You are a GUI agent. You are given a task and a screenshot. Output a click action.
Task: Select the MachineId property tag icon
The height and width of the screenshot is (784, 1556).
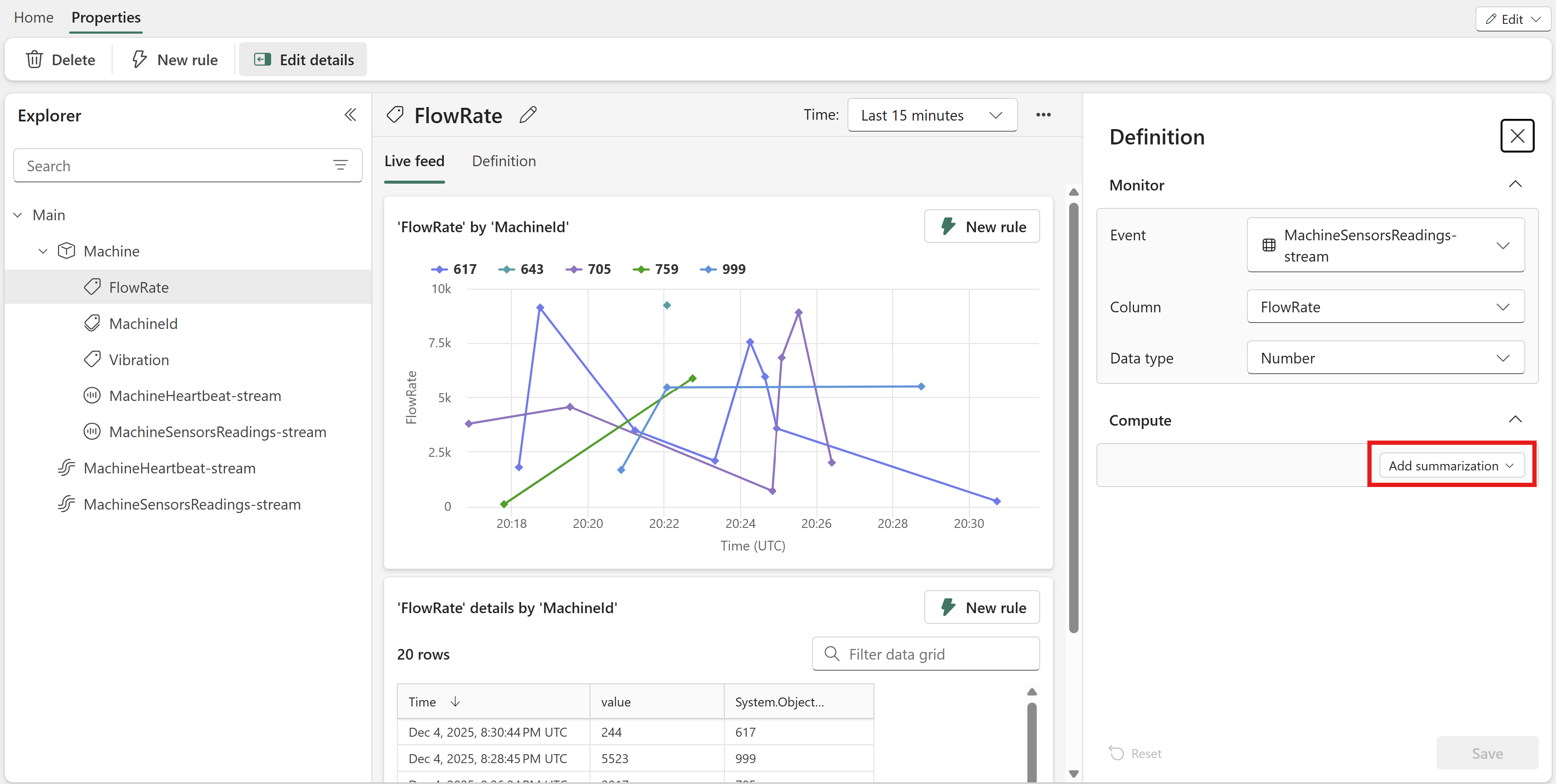(x=92, y=323)
